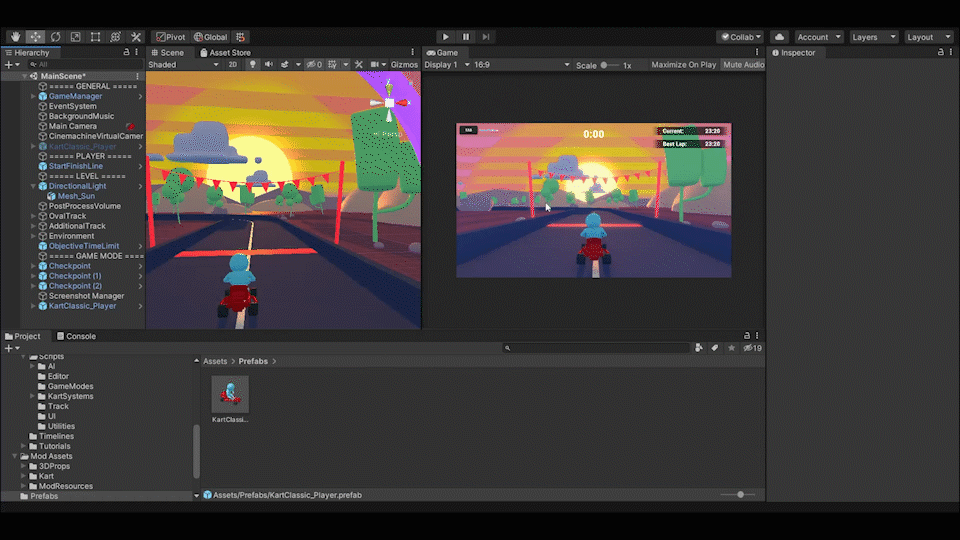Viewport: 960px width, 540px height.
Task: Open the Console tab
Action: (76, 336)
